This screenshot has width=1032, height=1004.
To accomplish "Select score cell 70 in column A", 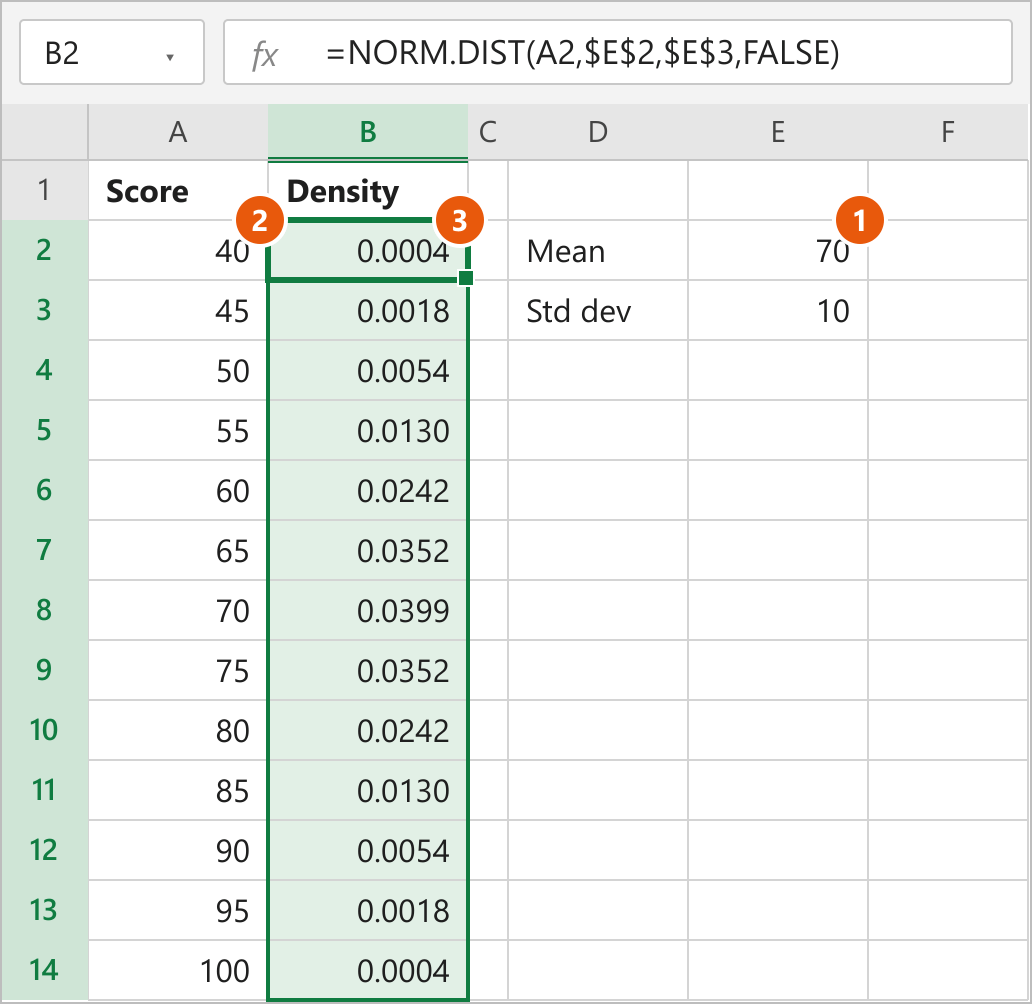I will click(178, 610).
